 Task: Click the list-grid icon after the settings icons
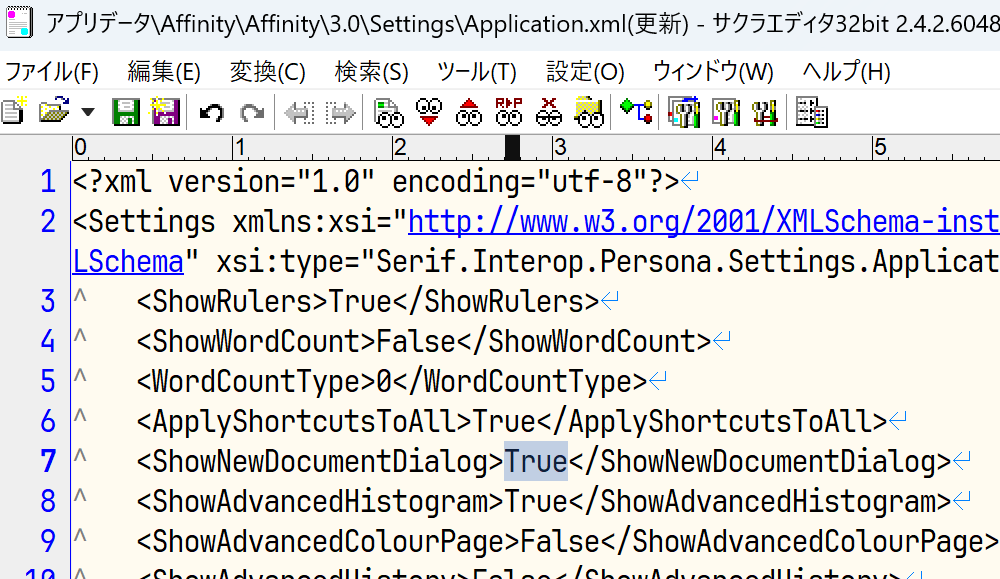coord(812,112)
